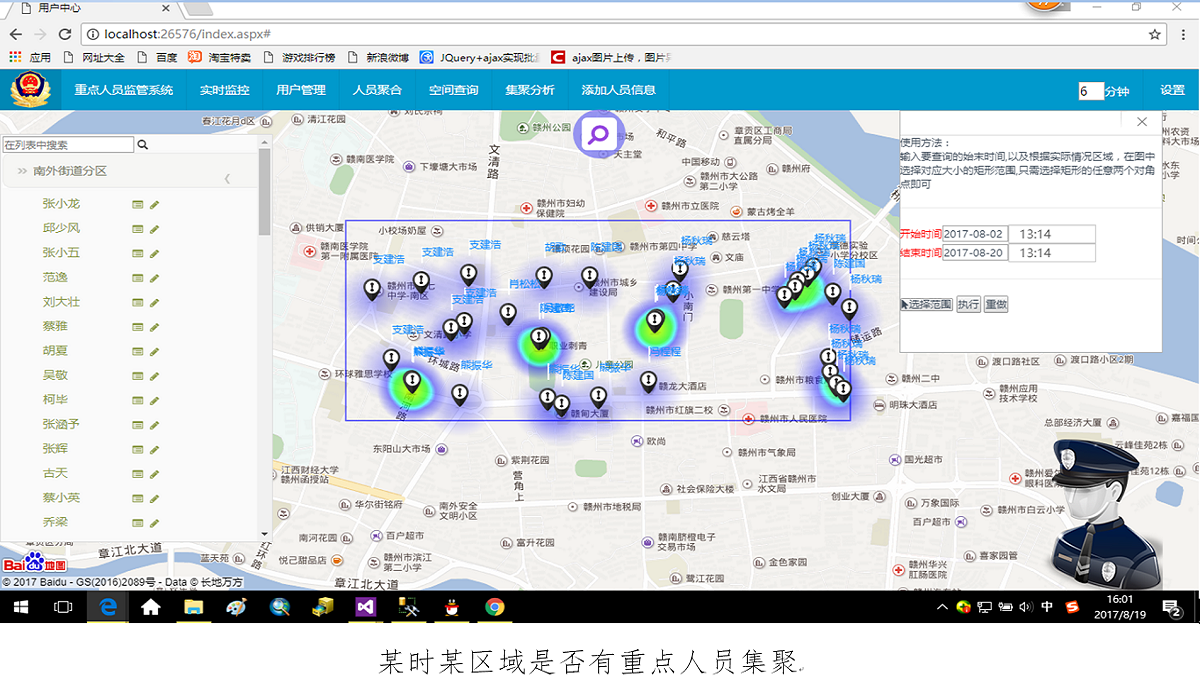Click the police badge logo in header
The height and width of the screenshot is (680, 1200).
tap(29, 90)
